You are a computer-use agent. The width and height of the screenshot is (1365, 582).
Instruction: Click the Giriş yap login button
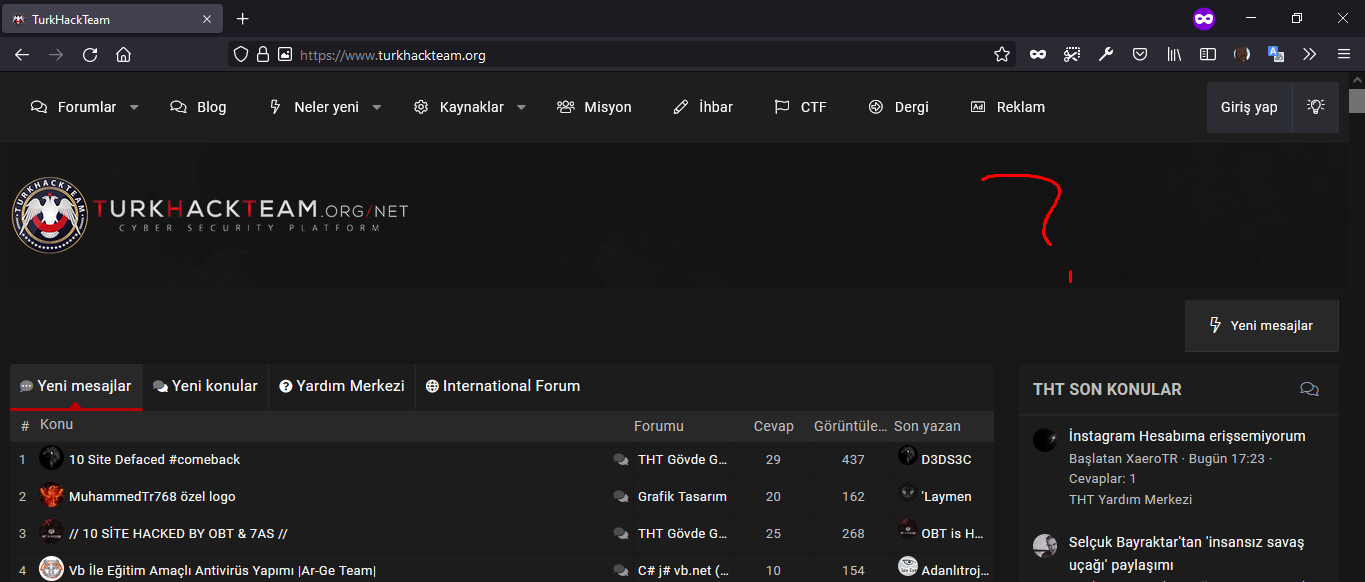point(1249,107)
